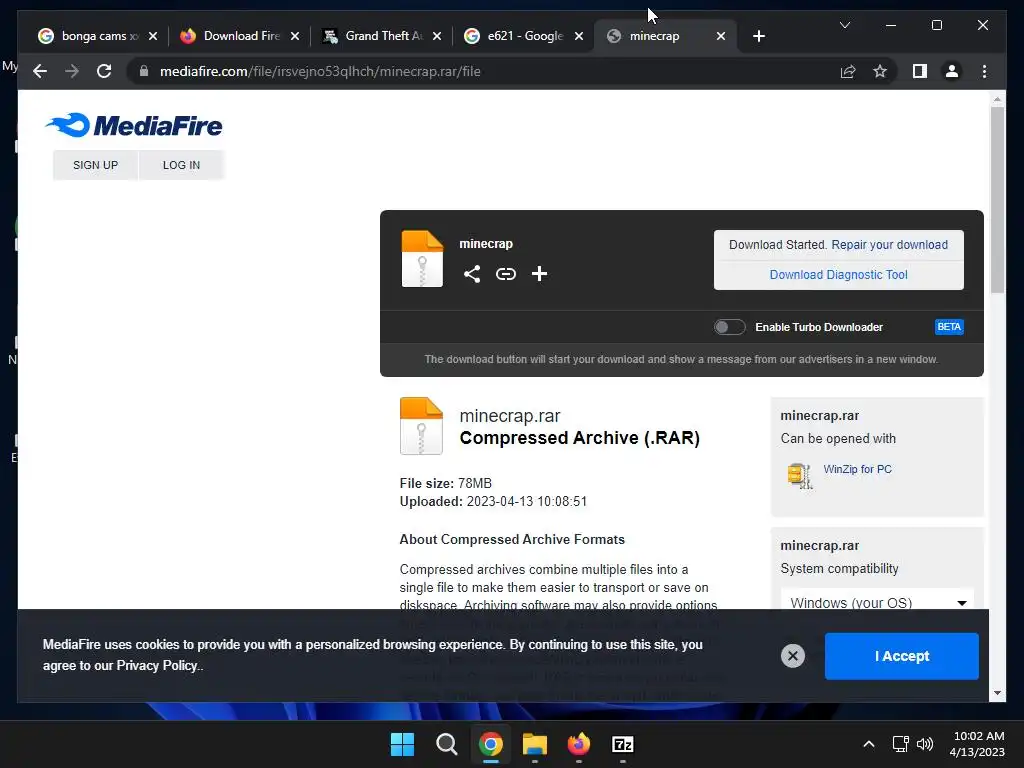Click Chrome icon in taskbar
The image size is (1024, 768).
coord(490,744)
